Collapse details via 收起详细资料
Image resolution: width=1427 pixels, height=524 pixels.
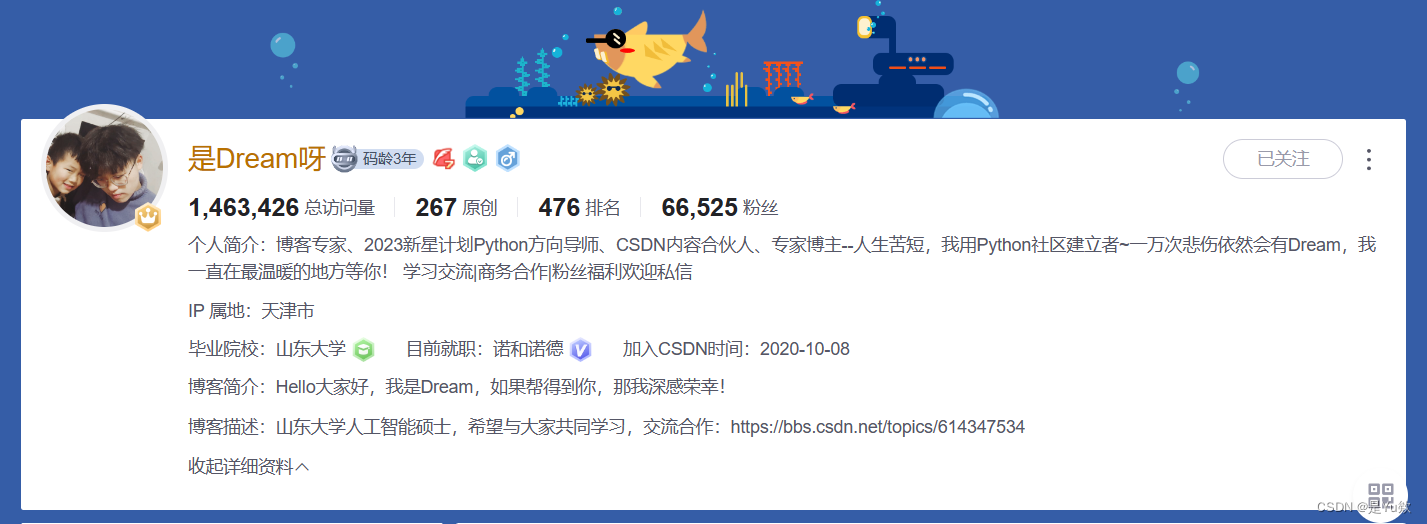[x=248, y=466]
